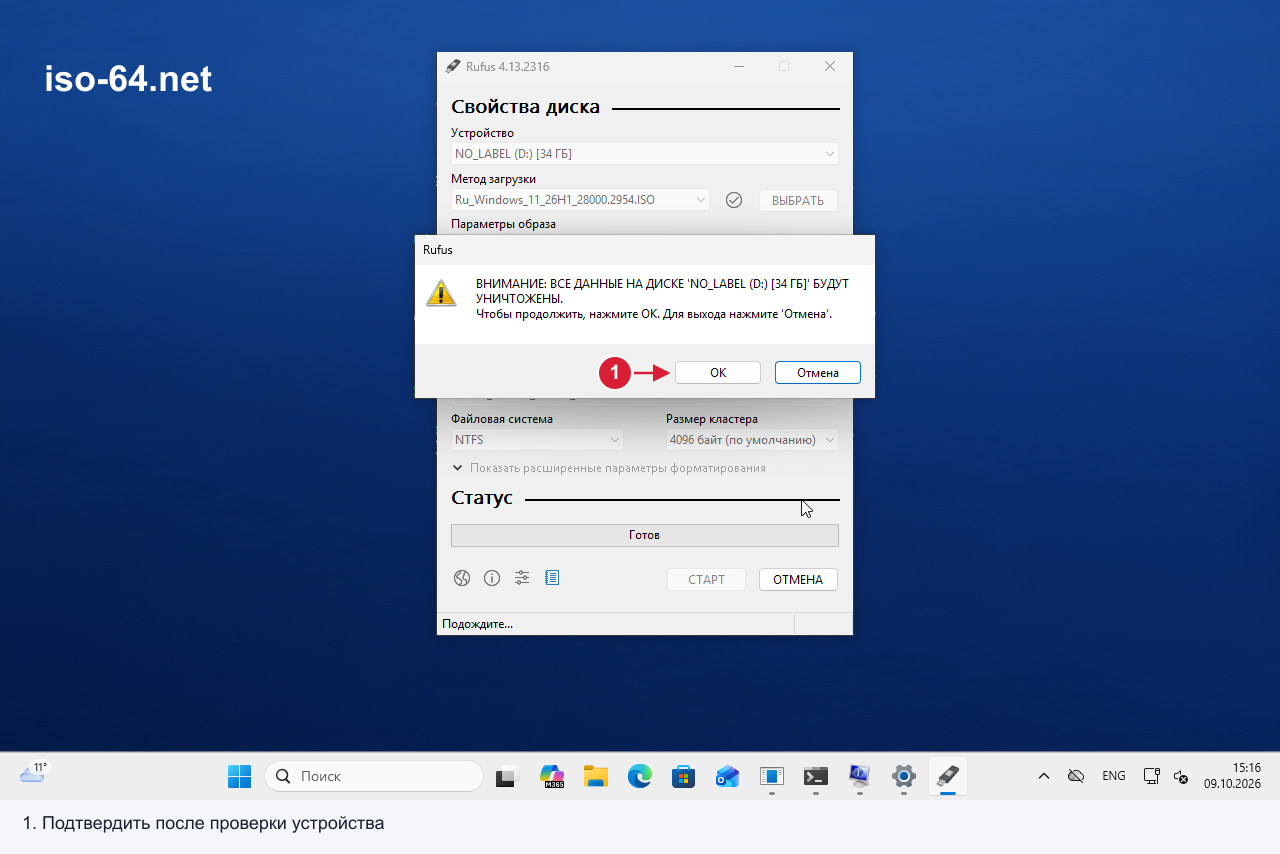
Task: Click the ОТМЕНА button in Rufus main window
Action: 798,579
